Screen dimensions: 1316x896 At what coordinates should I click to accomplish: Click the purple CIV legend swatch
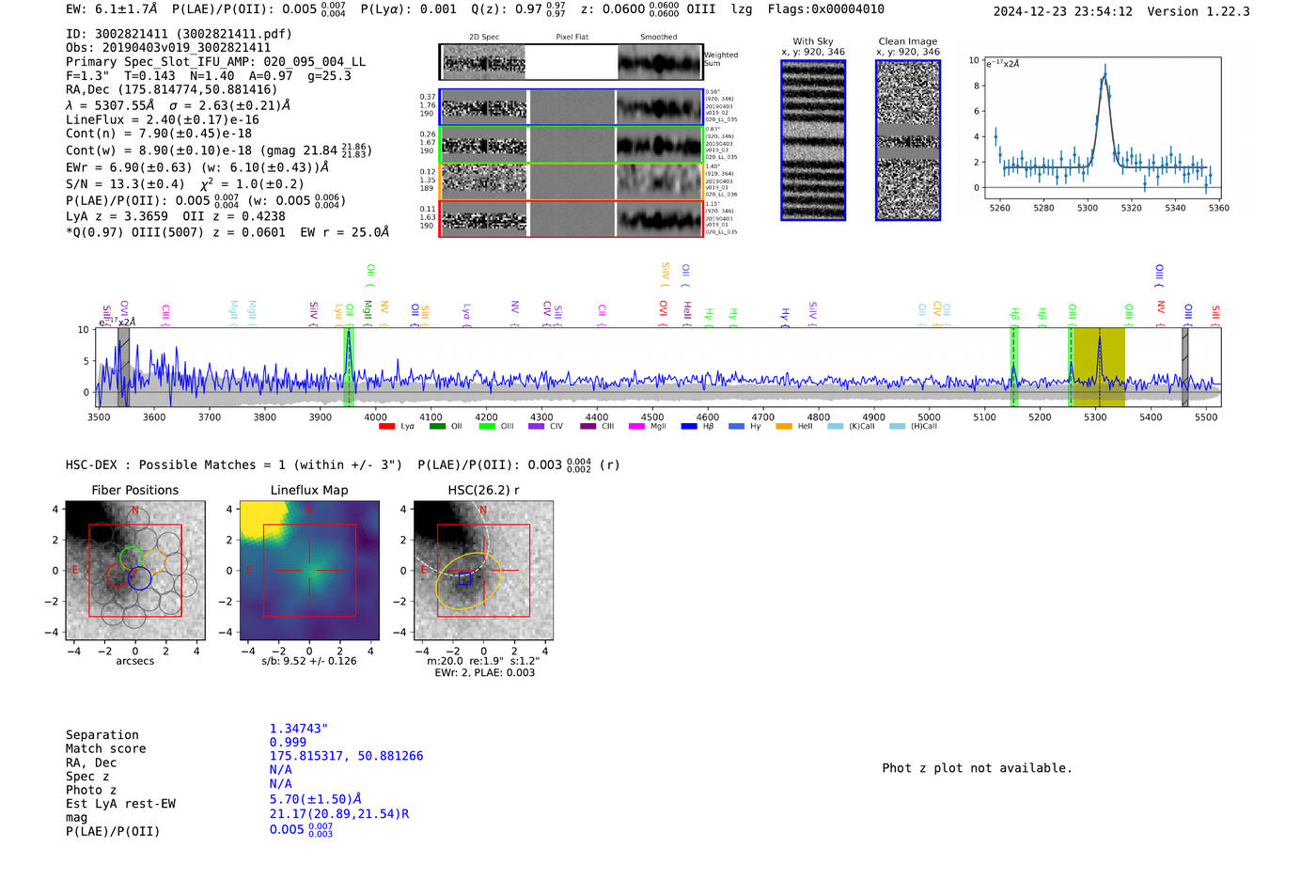tap(537, 427)
